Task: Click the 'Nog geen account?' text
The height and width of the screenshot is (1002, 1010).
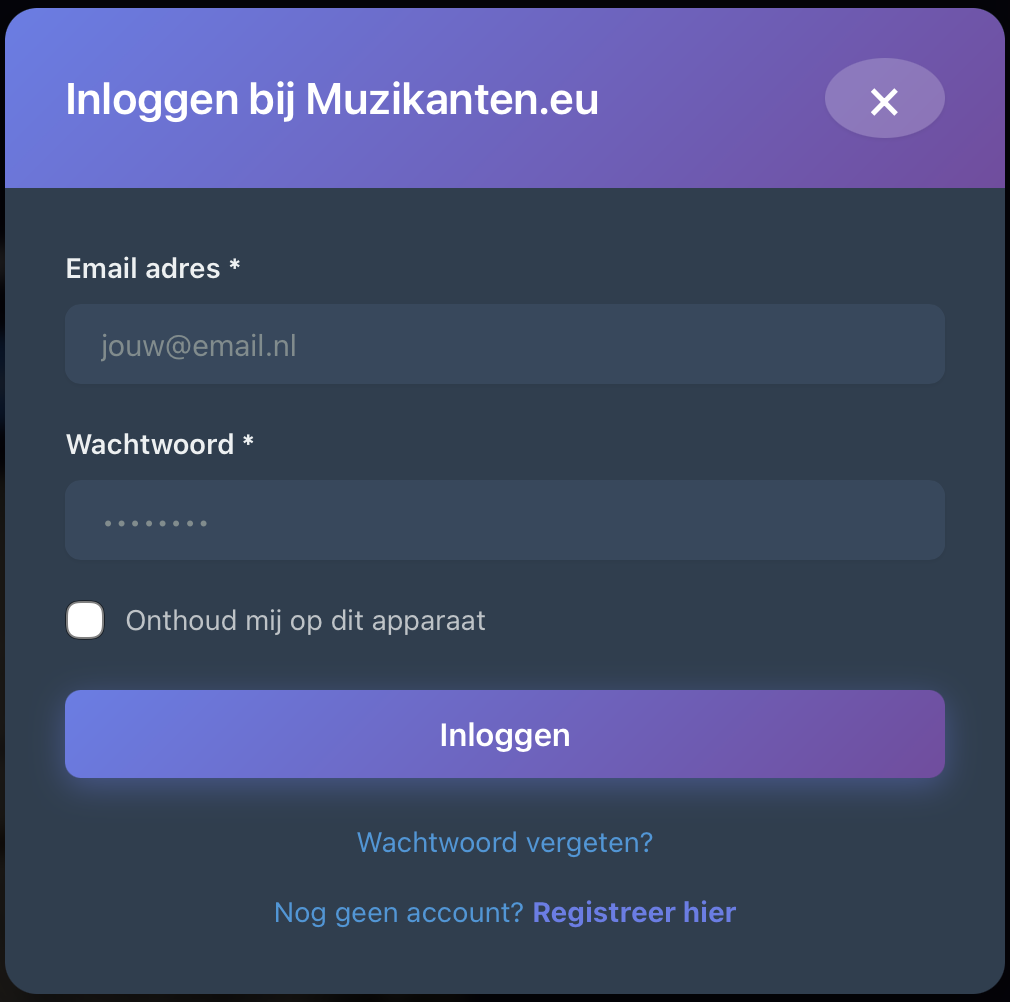Action: click(x=398, y=912)
